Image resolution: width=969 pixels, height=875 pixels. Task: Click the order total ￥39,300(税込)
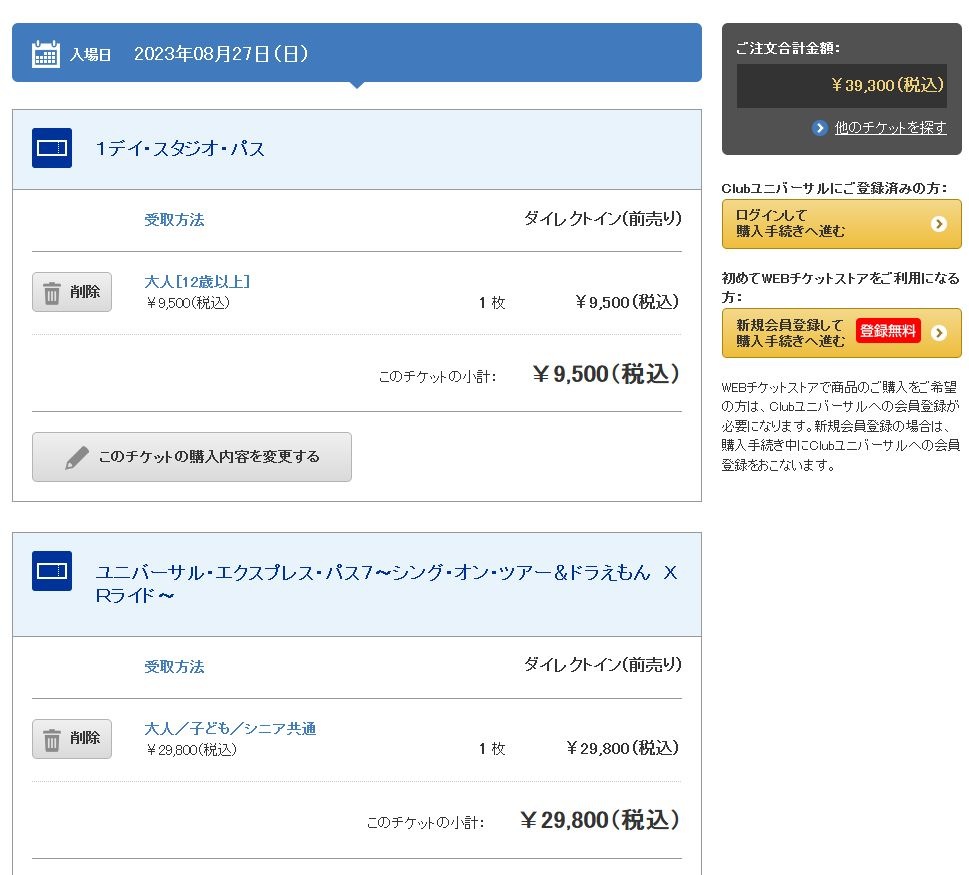click(887, 85)
